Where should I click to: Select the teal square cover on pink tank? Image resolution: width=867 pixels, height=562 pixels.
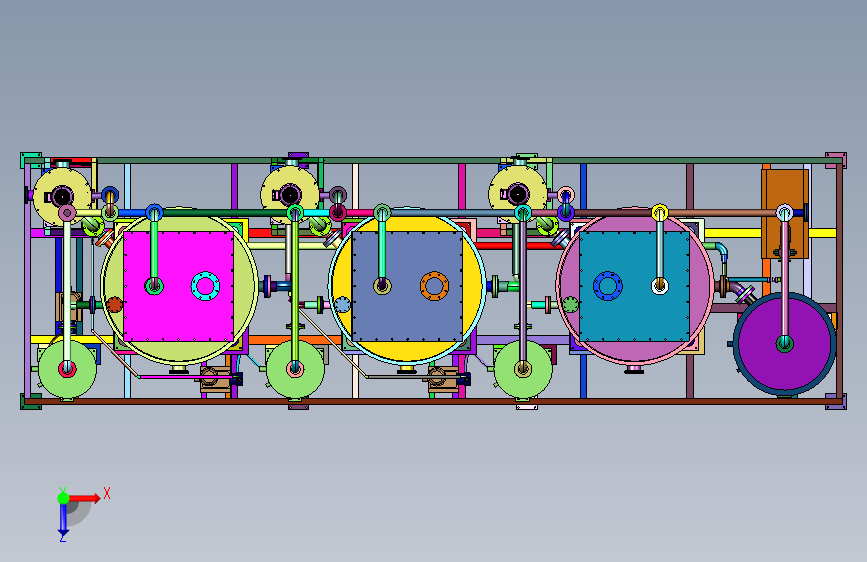point(635,286)
